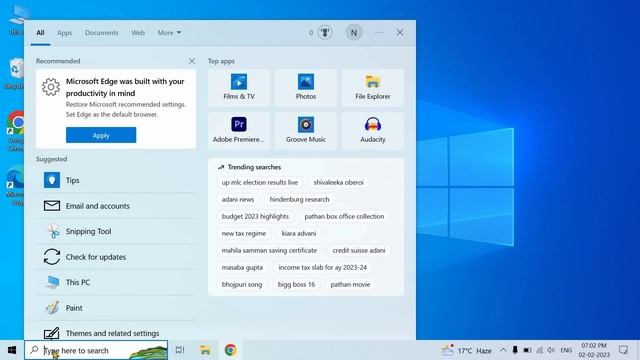Search trending 'up mlc election results live'
The width and height of the screenshot is (640, 360).
click(260, 182)
